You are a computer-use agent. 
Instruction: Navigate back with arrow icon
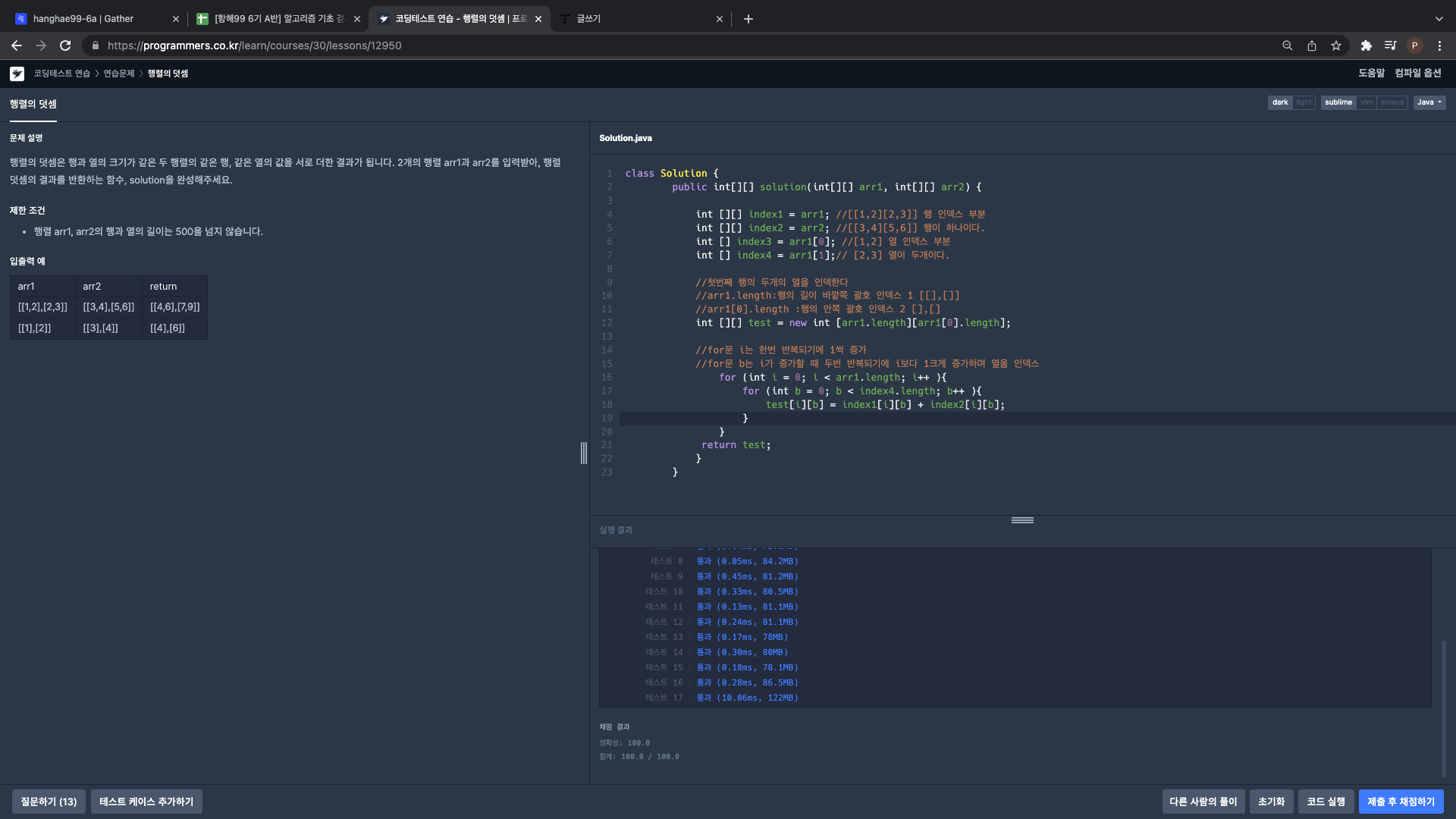(x=17, y=45)
